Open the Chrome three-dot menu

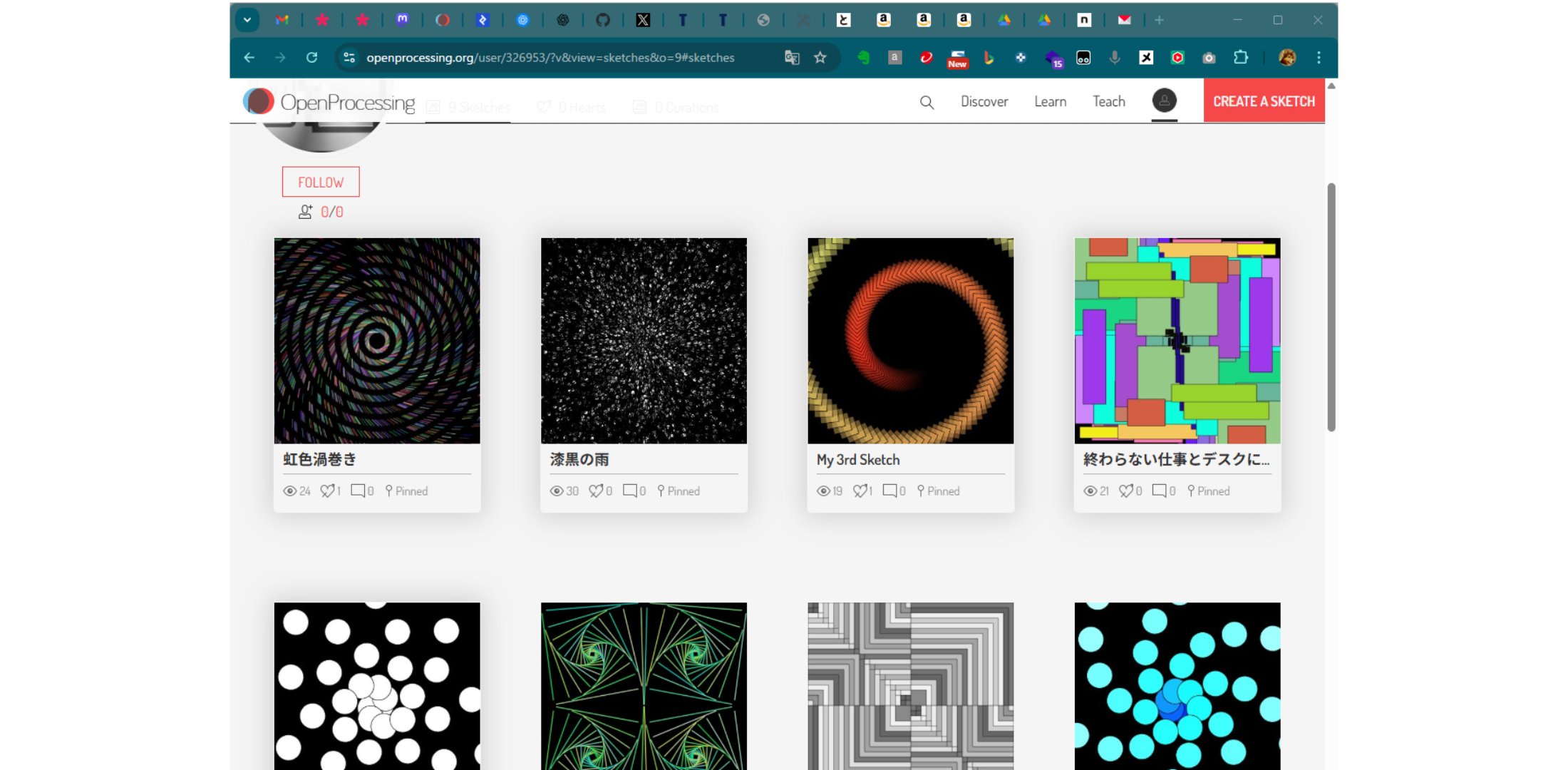pos(1319,58)
